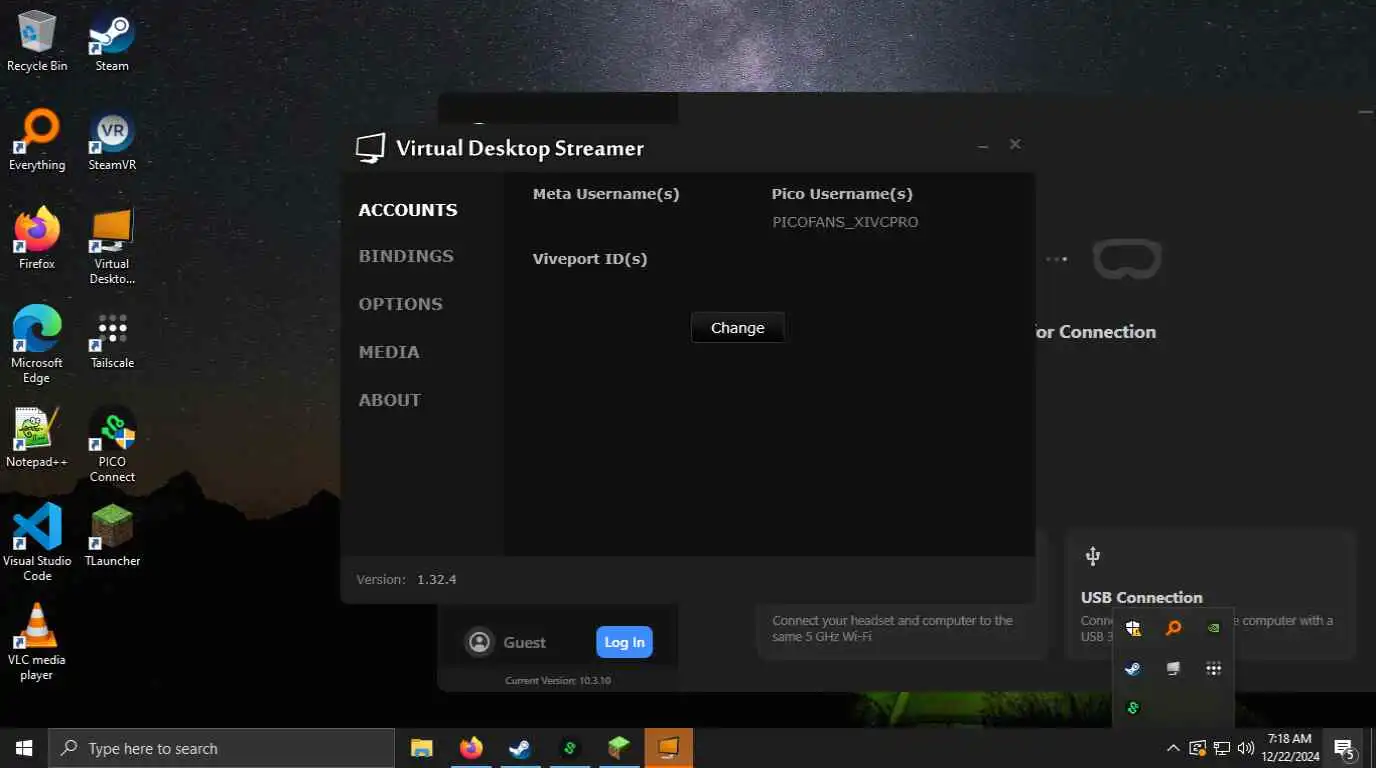Switch to the BINDINGS section
1376x768 pixels.
406,256
